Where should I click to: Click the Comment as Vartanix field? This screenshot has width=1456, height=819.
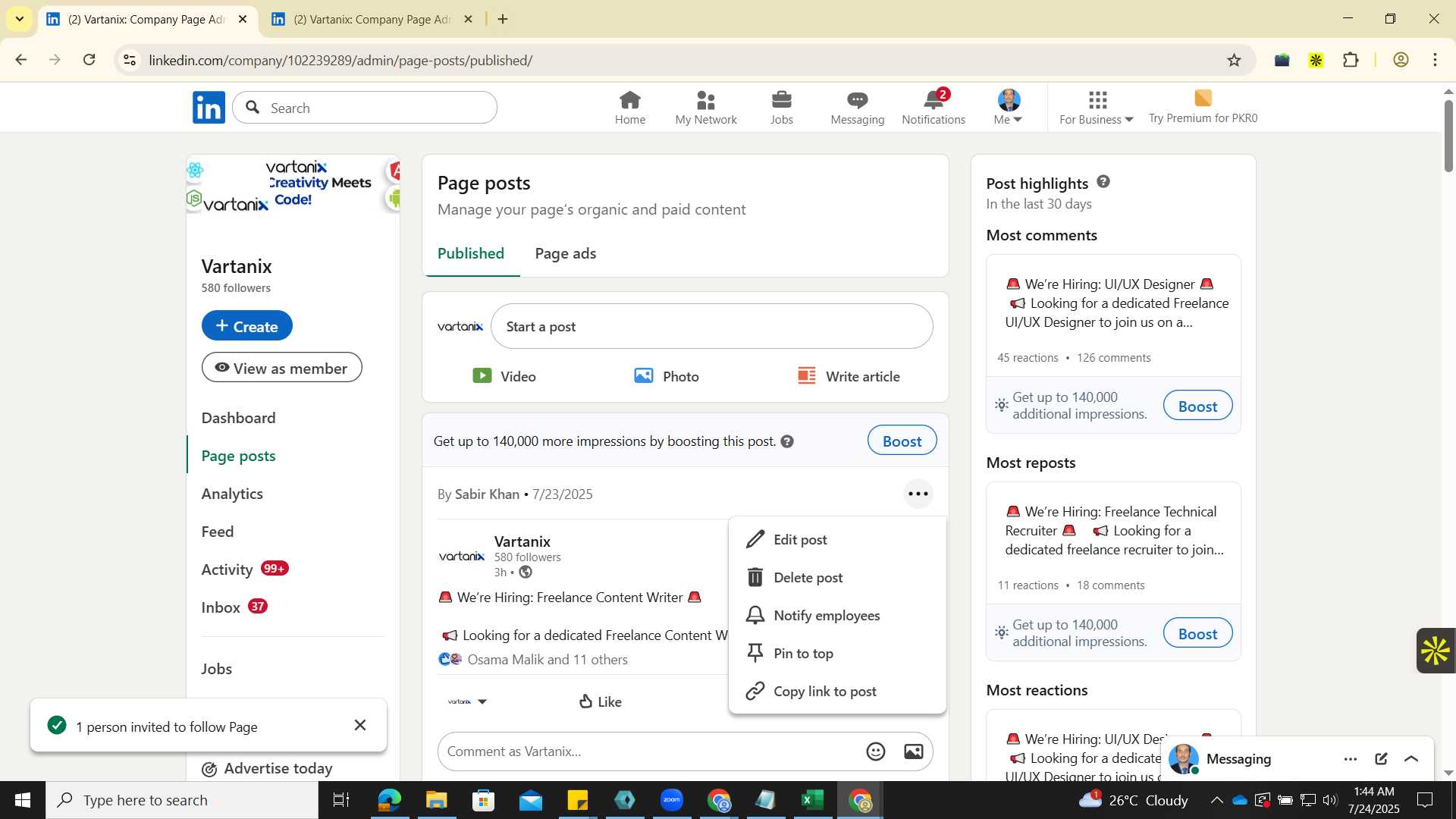pyautogui.click(x=651, y=752)
